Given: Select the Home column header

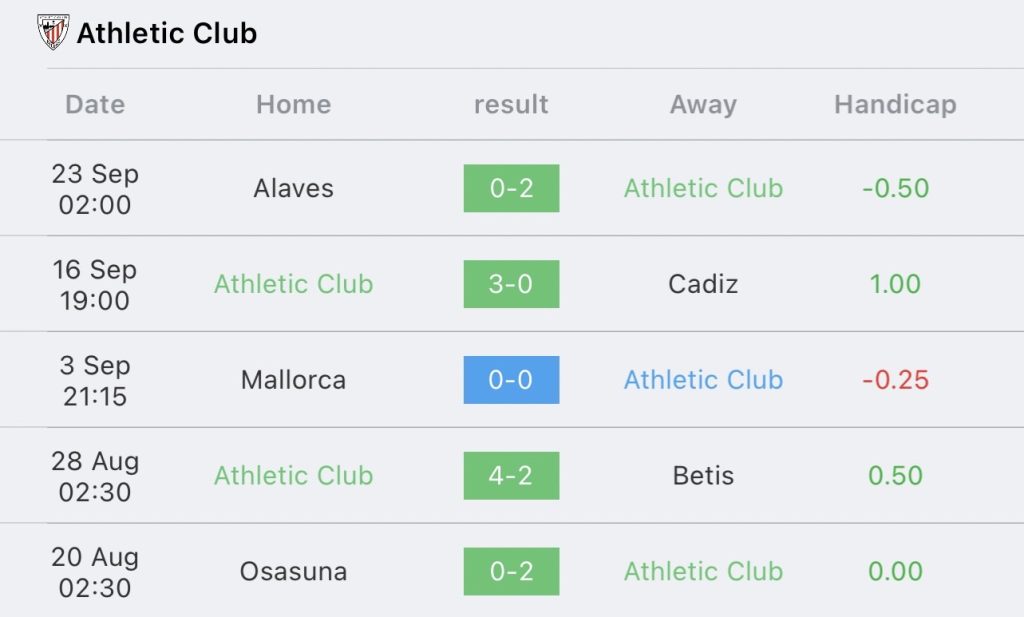Looking at the screenshot, I should (294, 104).
